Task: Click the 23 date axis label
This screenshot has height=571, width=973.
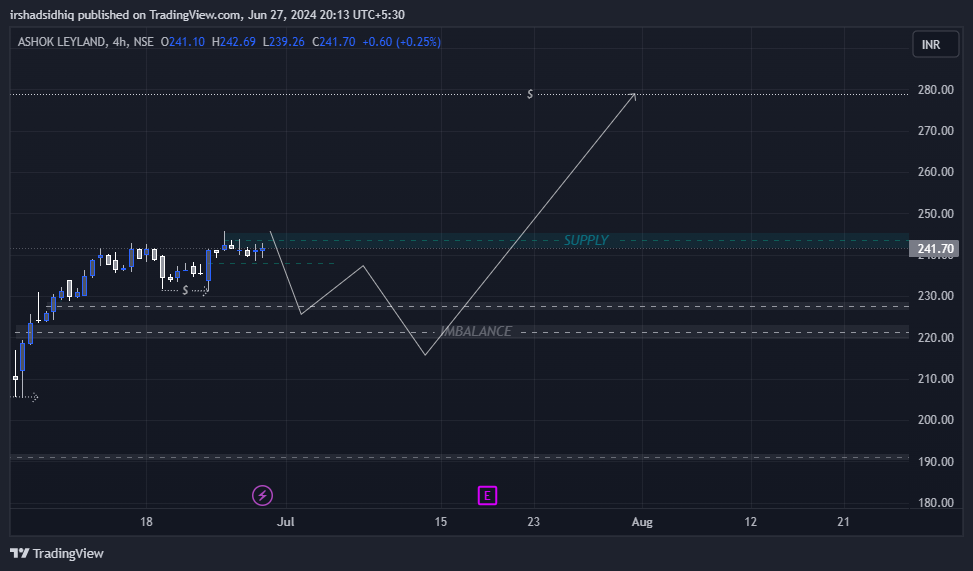Action: pos(534,522)
